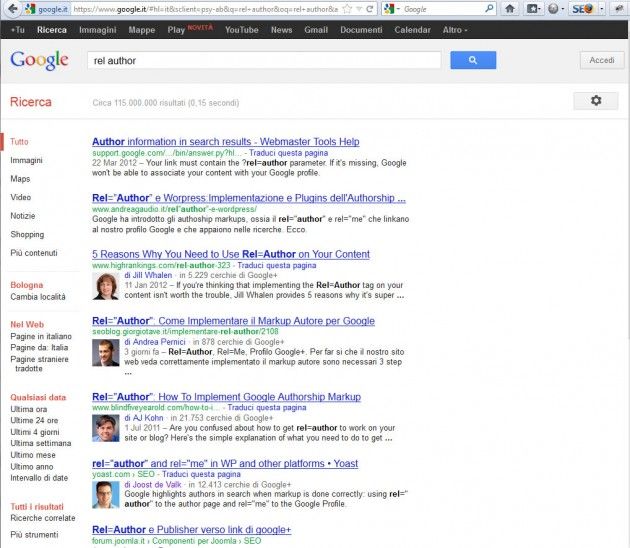Image resolution: width=630 pixels, height=548 pixels.
Task: Open YouTube in Google top bar
Action: coord(241,30)
